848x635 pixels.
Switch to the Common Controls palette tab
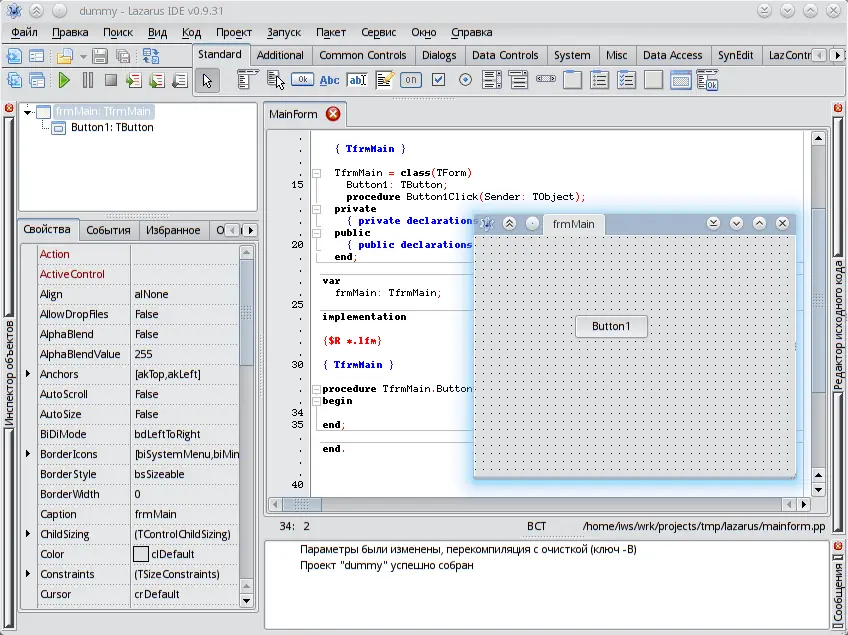pos(362,55)
